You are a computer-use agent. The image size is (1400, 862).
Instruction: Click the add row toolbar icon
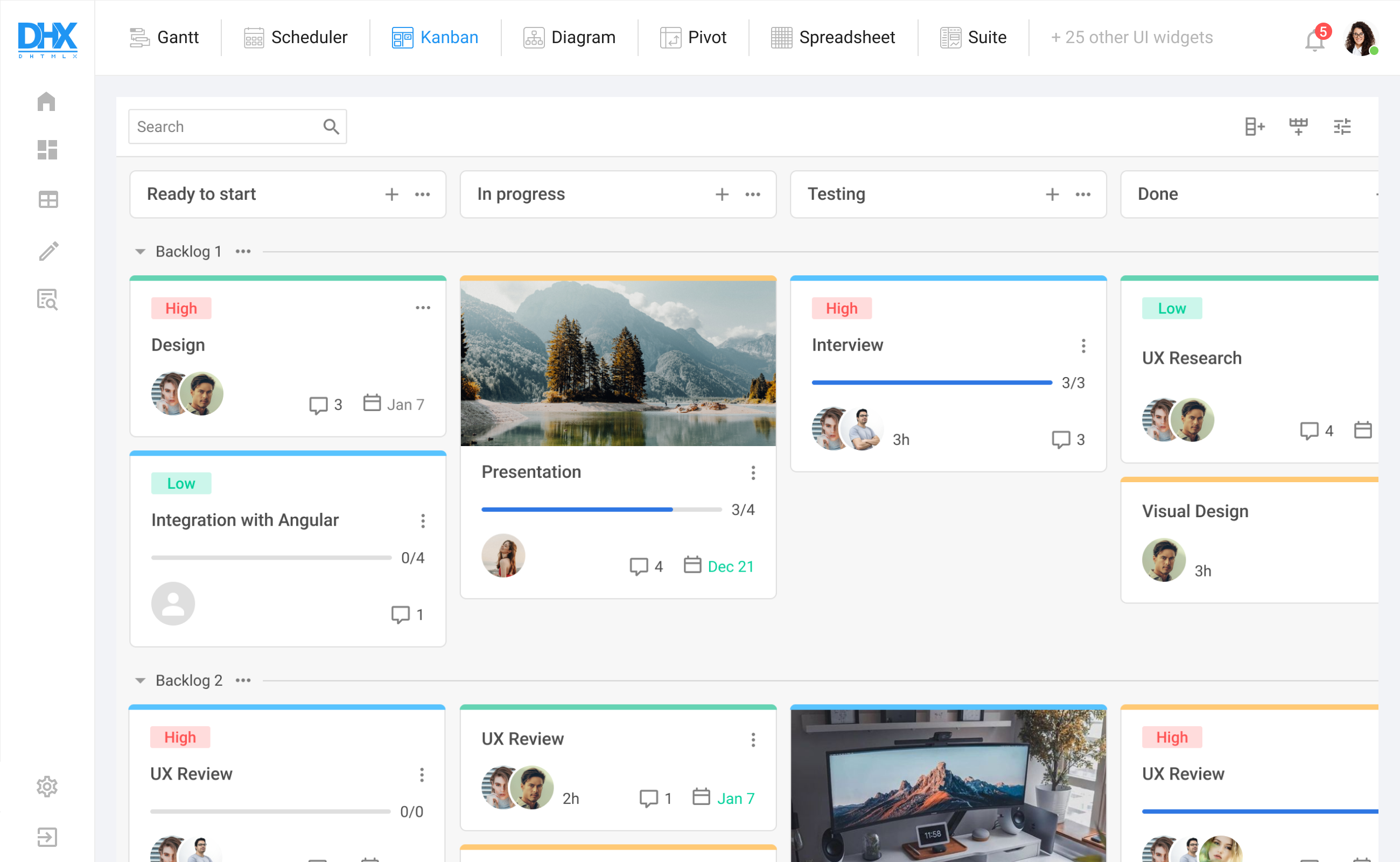pyautogui.click(x=1298, y=127)
